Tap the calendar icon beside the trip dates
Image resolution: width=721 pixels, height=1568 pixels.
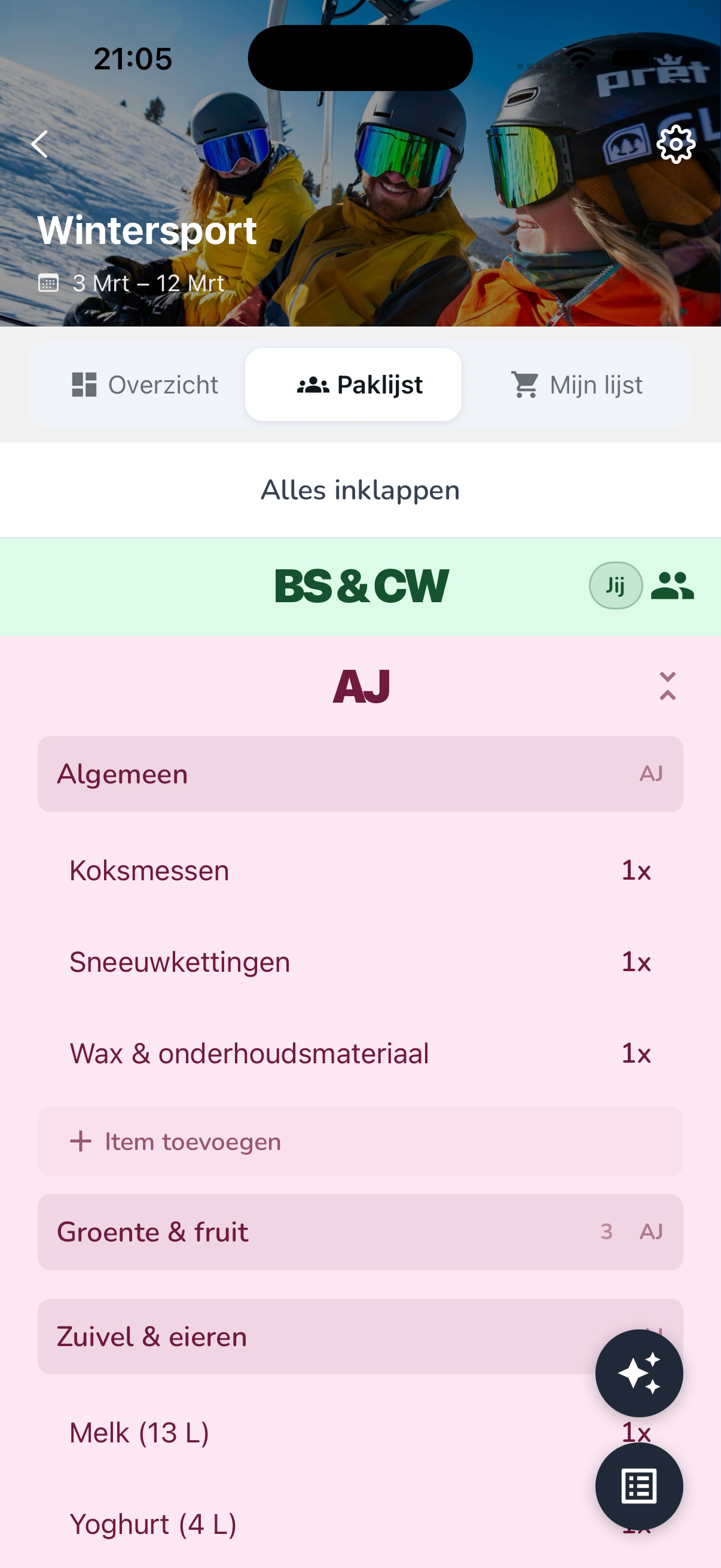(49, 282)
